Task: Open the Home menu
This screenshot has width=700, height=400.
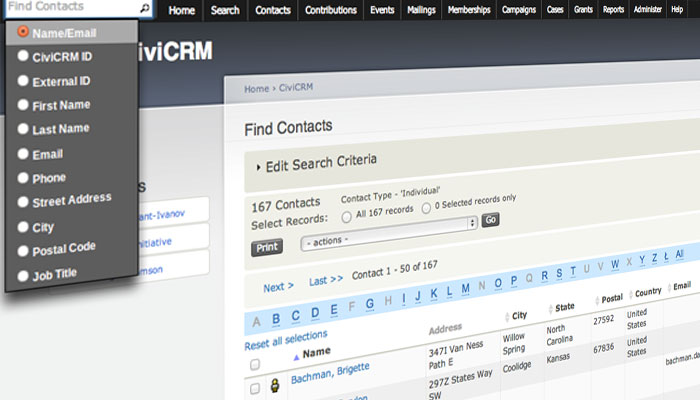Action: [182, 10]
